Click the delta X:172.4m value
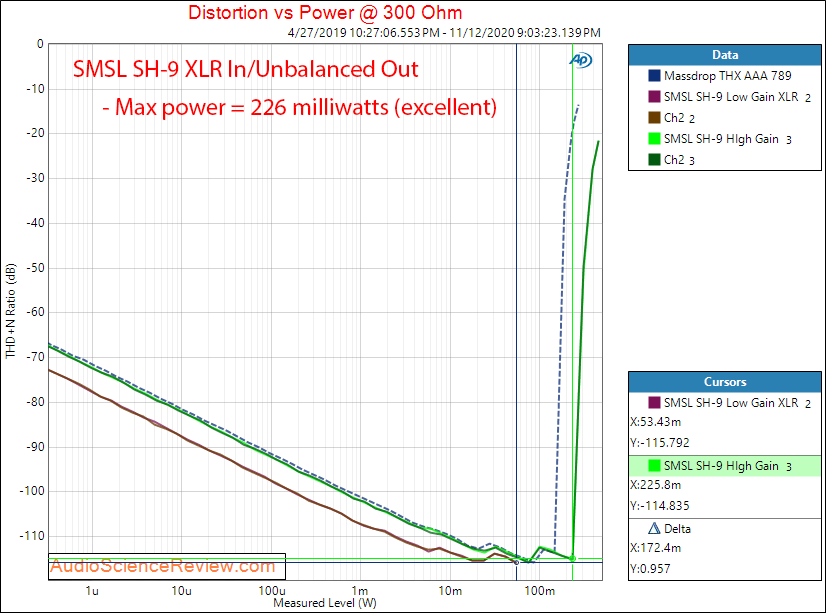Viewport: 826px width, 613px height. point(655,548)
